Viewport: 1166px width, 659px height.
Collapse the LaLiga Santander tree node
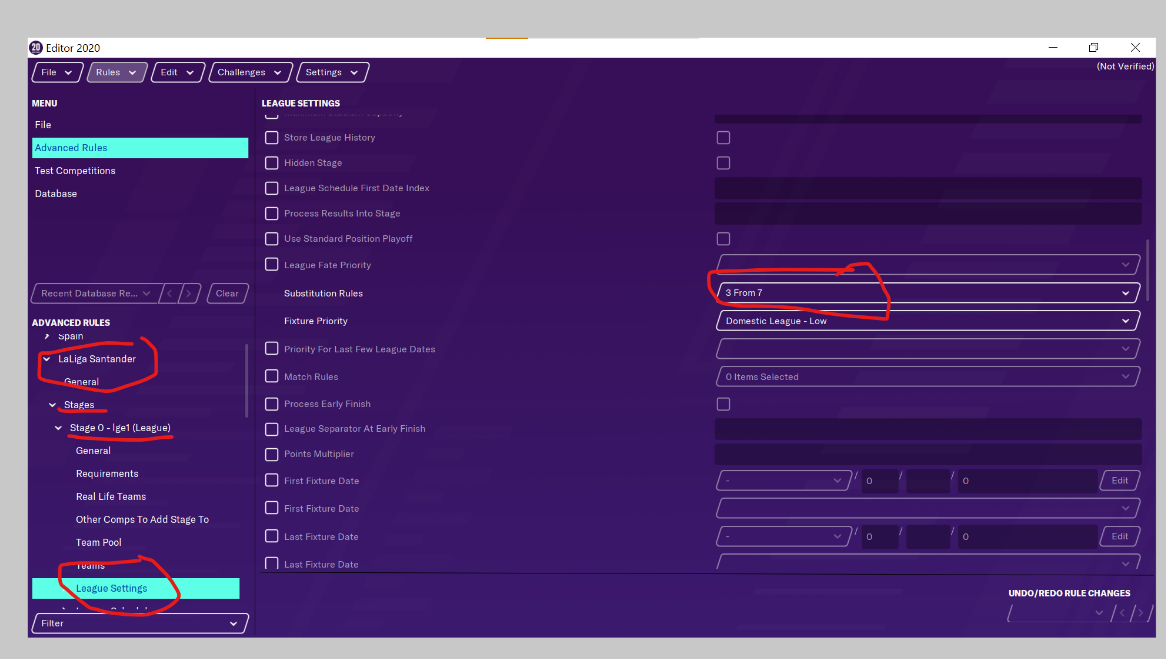(47, 359)
